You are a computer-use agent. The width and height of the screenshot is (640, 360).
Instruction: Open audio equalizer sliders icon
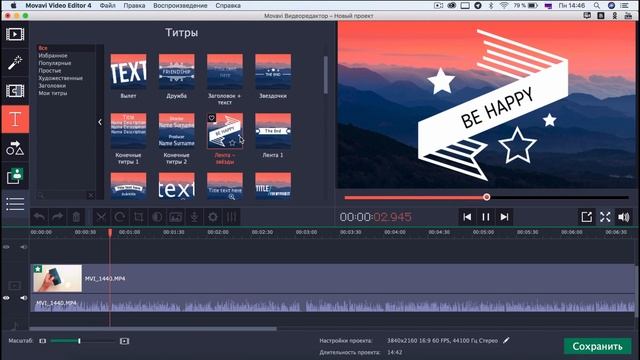[x=231, y=217]
